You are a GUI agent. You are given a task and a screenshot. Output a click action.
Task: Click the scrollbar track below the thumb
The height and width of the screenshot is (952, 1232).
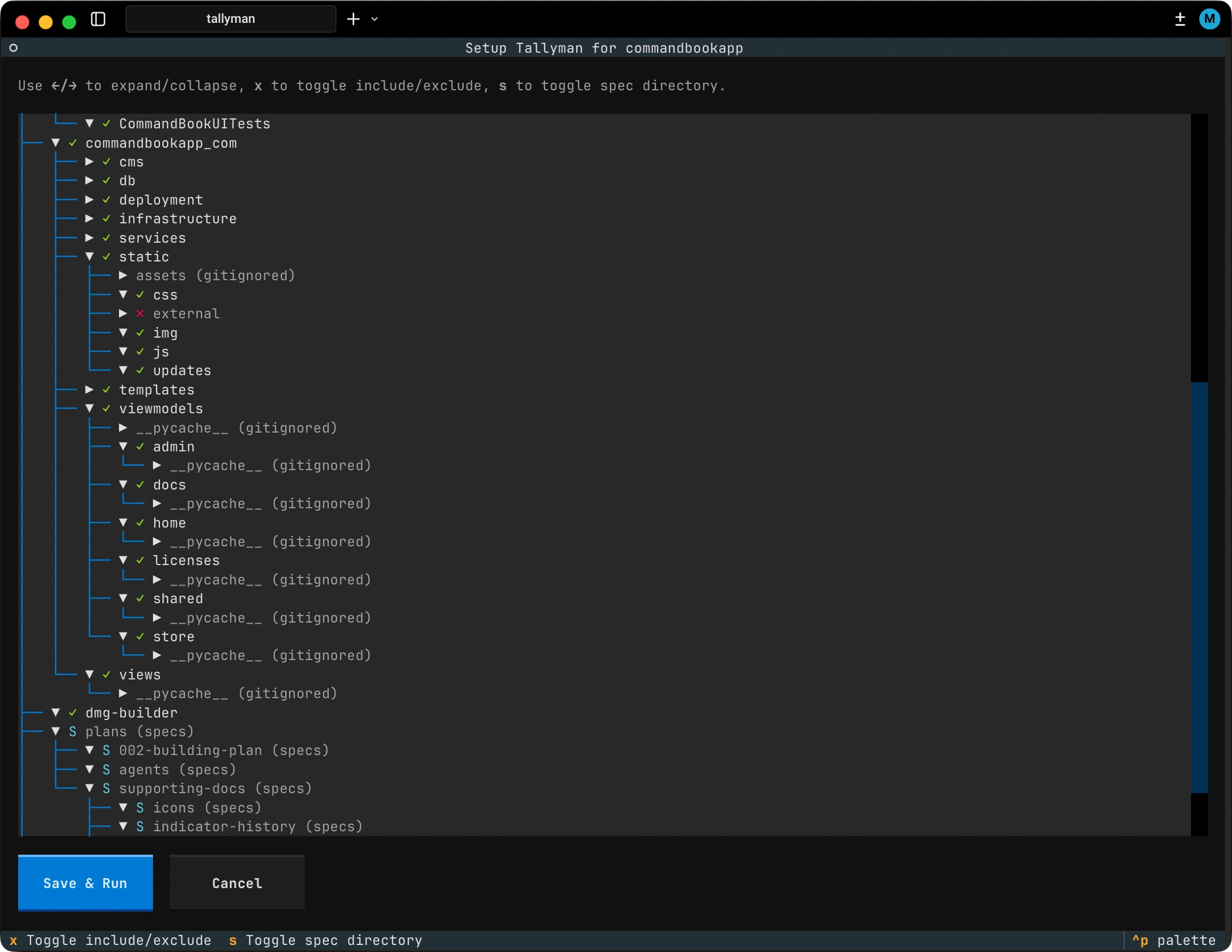1199,814
